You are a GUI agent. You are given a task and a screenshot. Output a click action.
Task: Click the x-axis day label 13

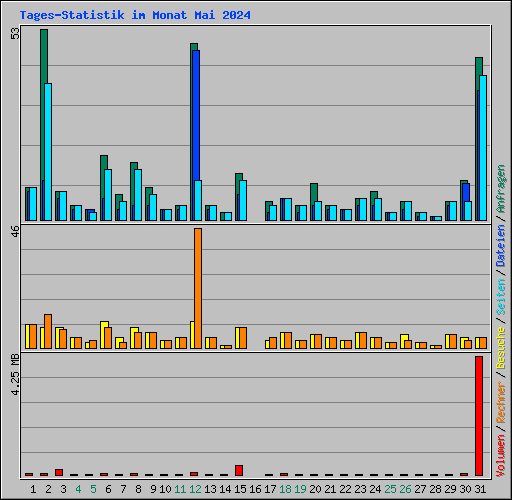[x=210, y=489]
